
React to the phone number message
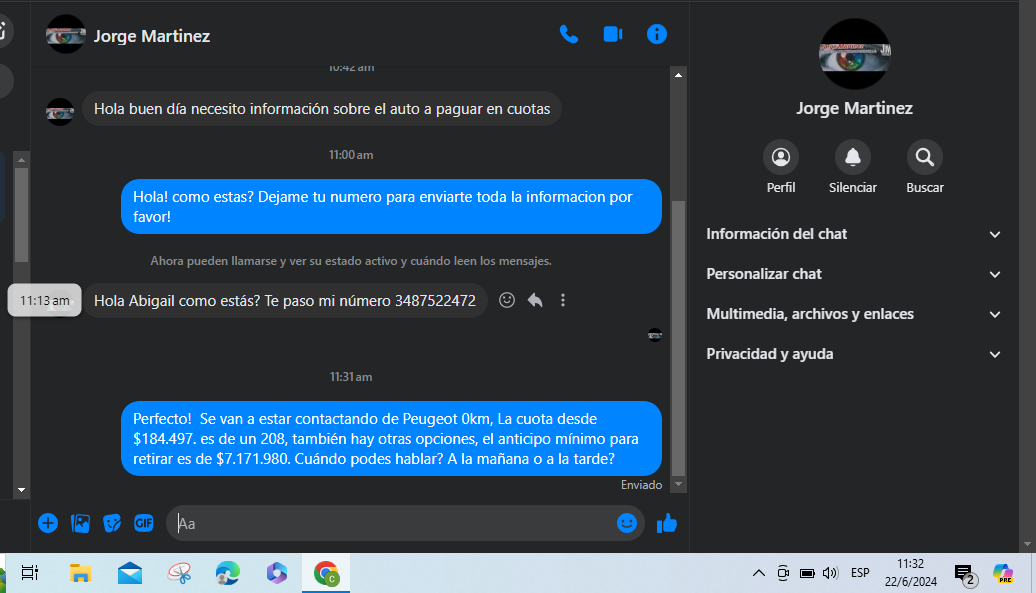tap(507, 300)
